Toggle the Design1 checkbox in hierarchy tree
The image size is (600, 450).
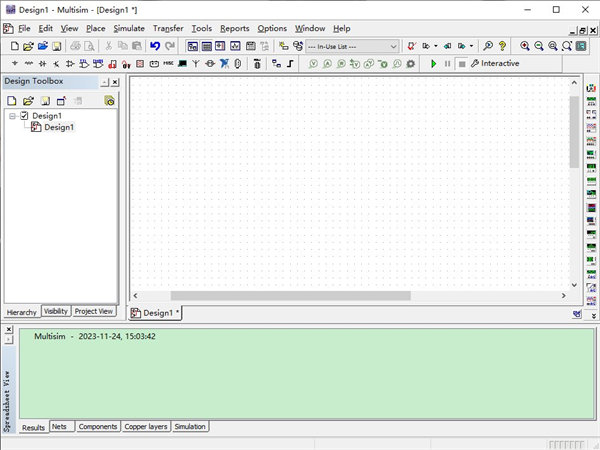[x=25, y=116]
